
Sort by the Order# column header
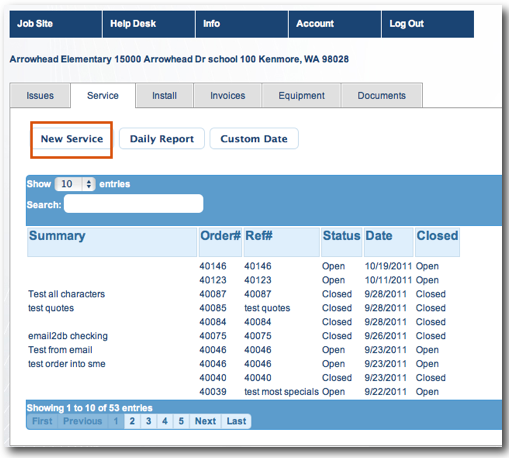(220, 242)
